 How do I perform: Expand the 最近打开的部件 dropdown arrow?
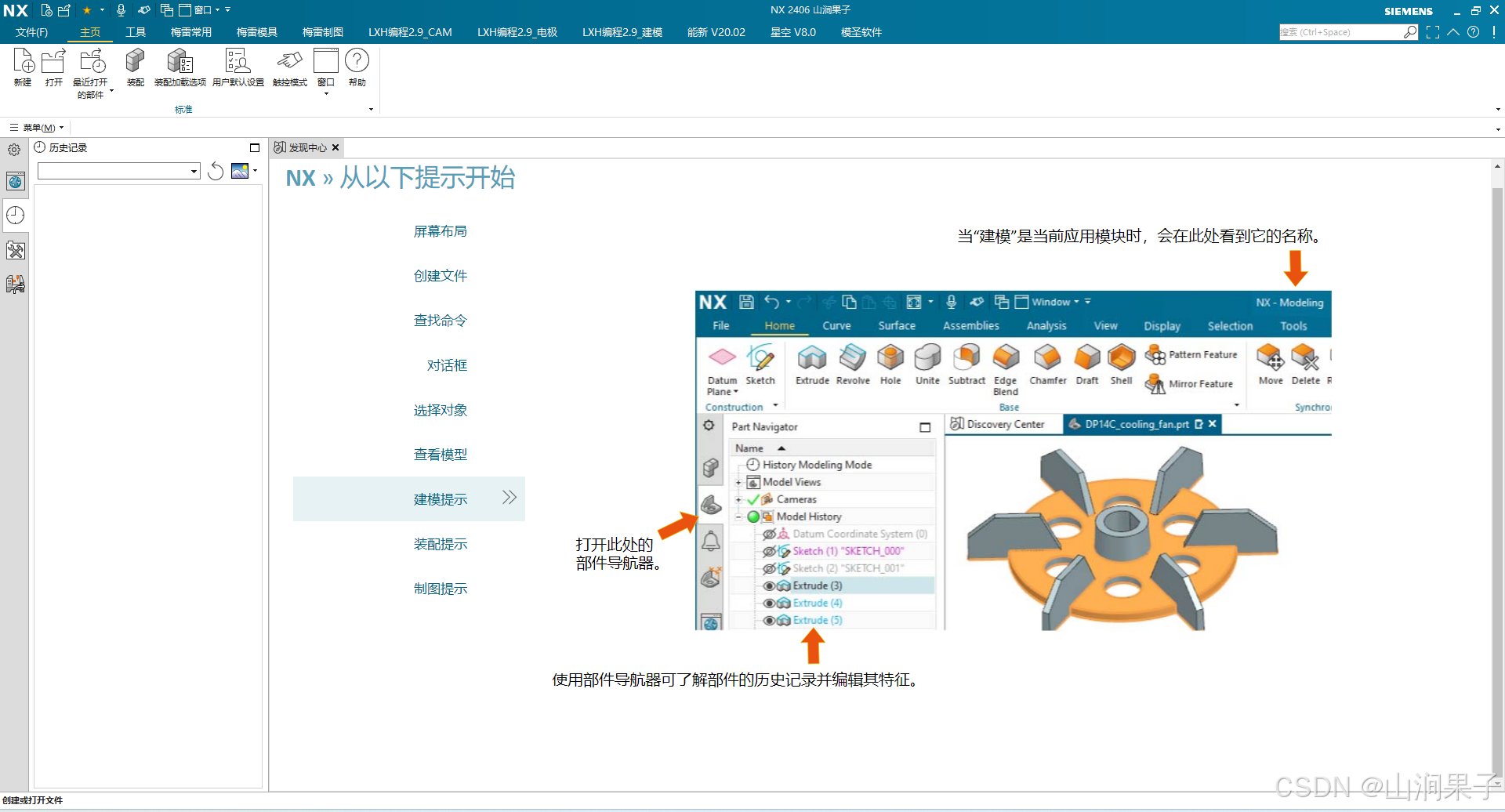pyautogui.click(x=111, y=91)
